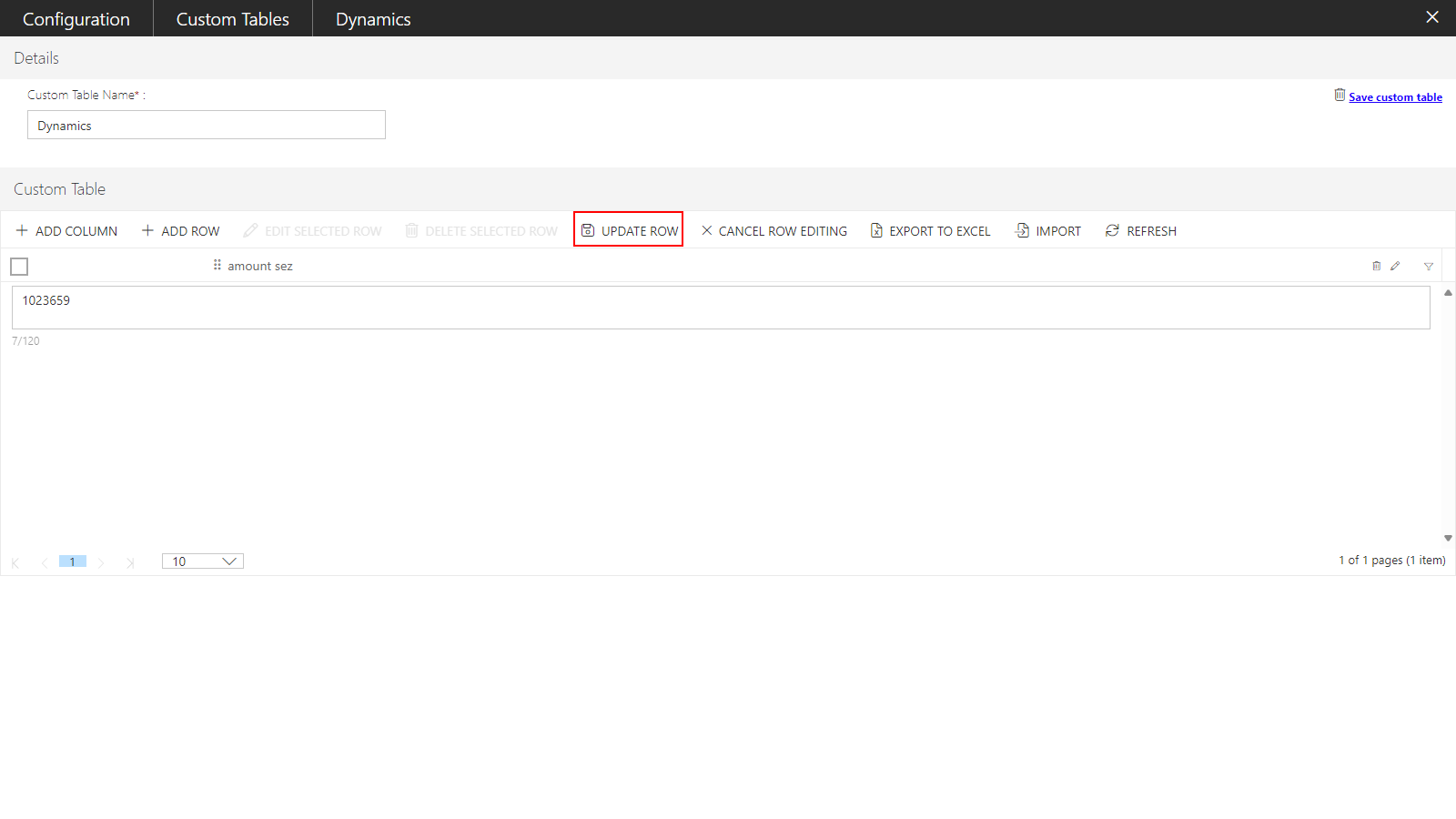The image size is (1456, 819).
Task: Click the Update Row save icon
Action: point(588,231)
